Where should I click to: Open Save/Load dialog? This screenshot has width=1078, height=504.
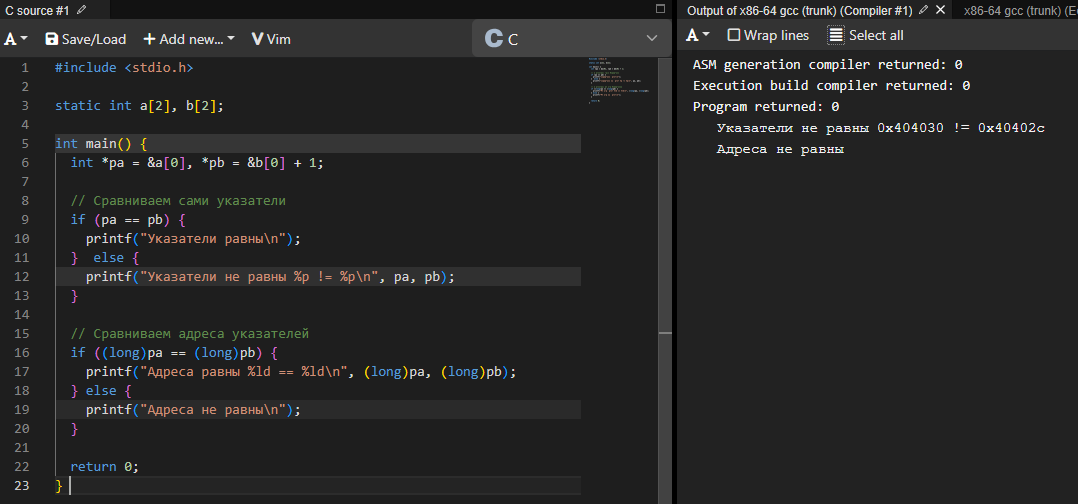pyautogui.click(x=86, y=39)
